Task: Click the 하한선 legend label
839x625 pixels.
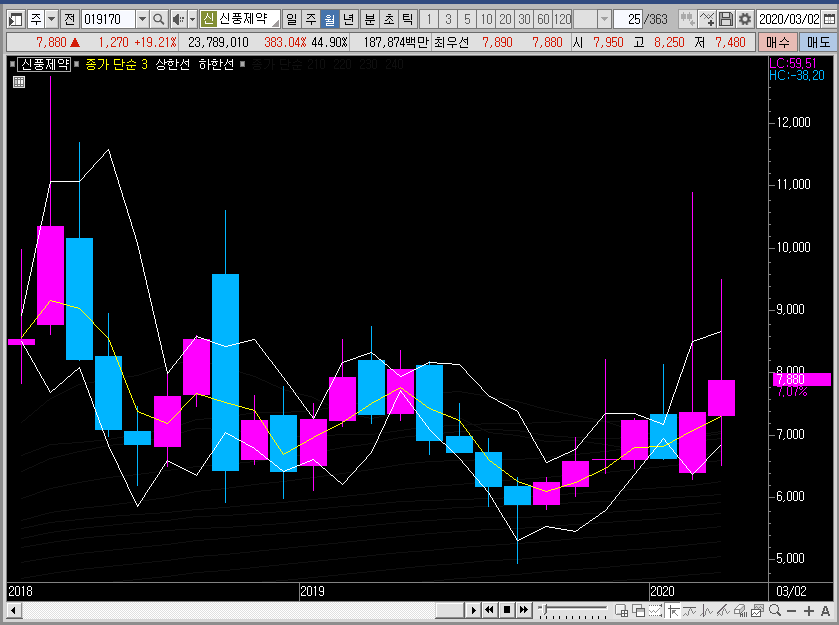Action: 216,65
